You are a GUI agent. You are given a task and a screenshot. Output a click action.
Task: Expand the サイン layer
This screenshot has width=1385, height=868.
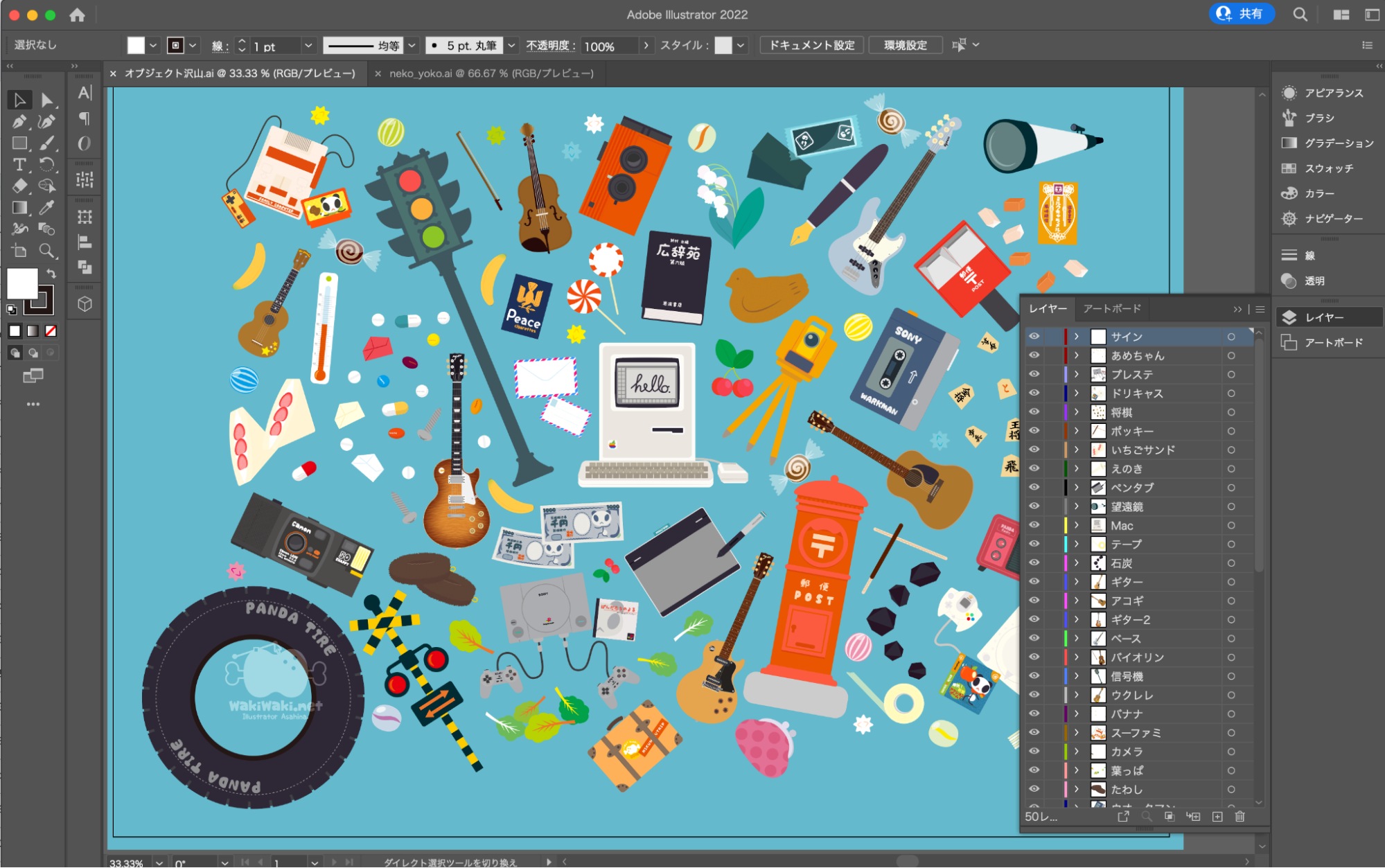[1076, 337]
